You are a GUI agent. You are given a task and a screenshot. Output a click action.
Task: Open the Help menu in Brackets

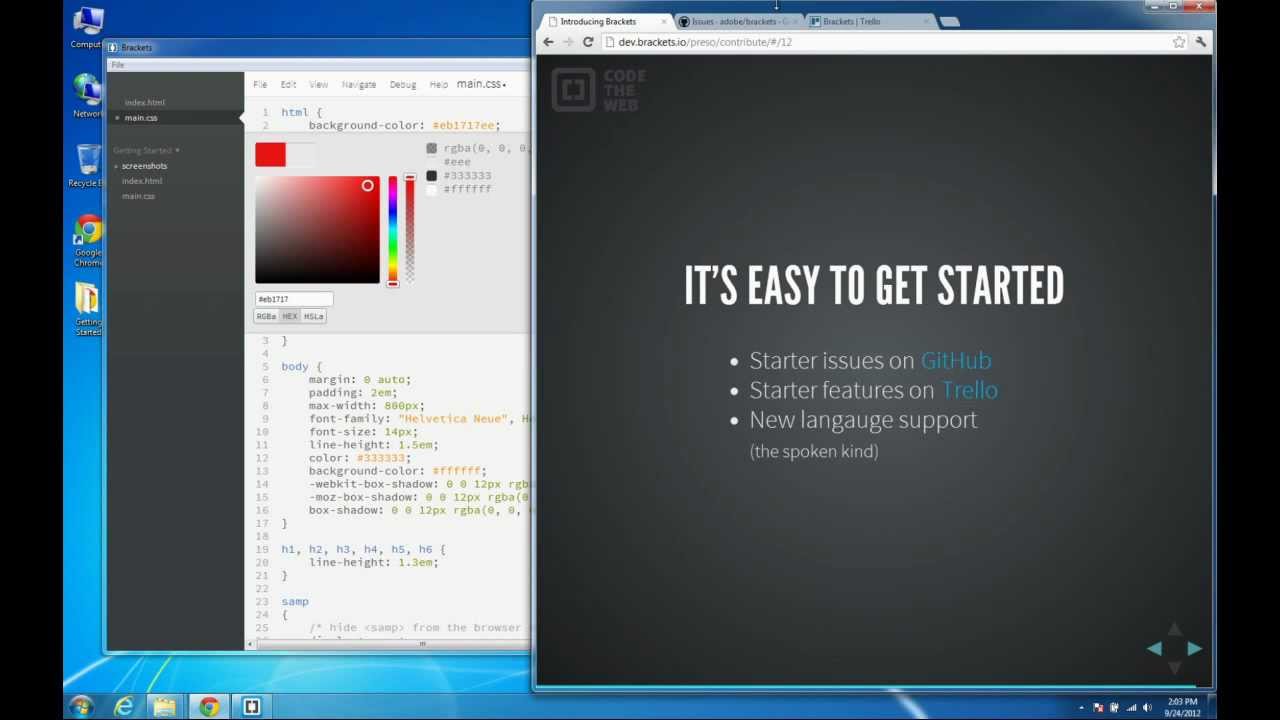coord(438,85)
